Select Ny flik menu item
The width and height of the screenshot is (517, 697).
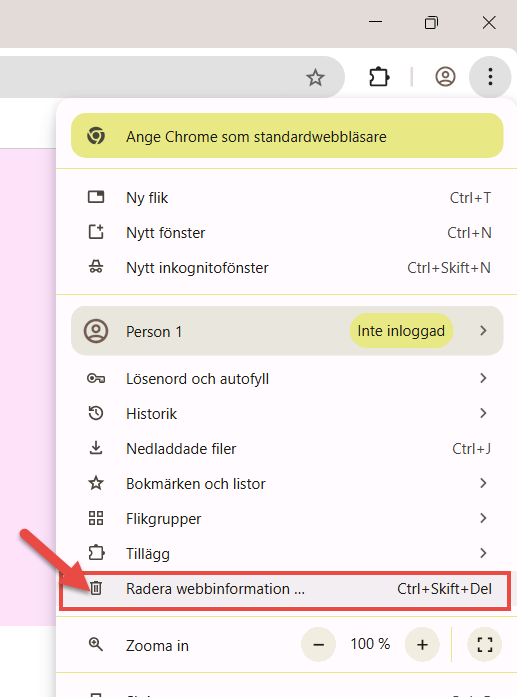[x=286, y=197]
